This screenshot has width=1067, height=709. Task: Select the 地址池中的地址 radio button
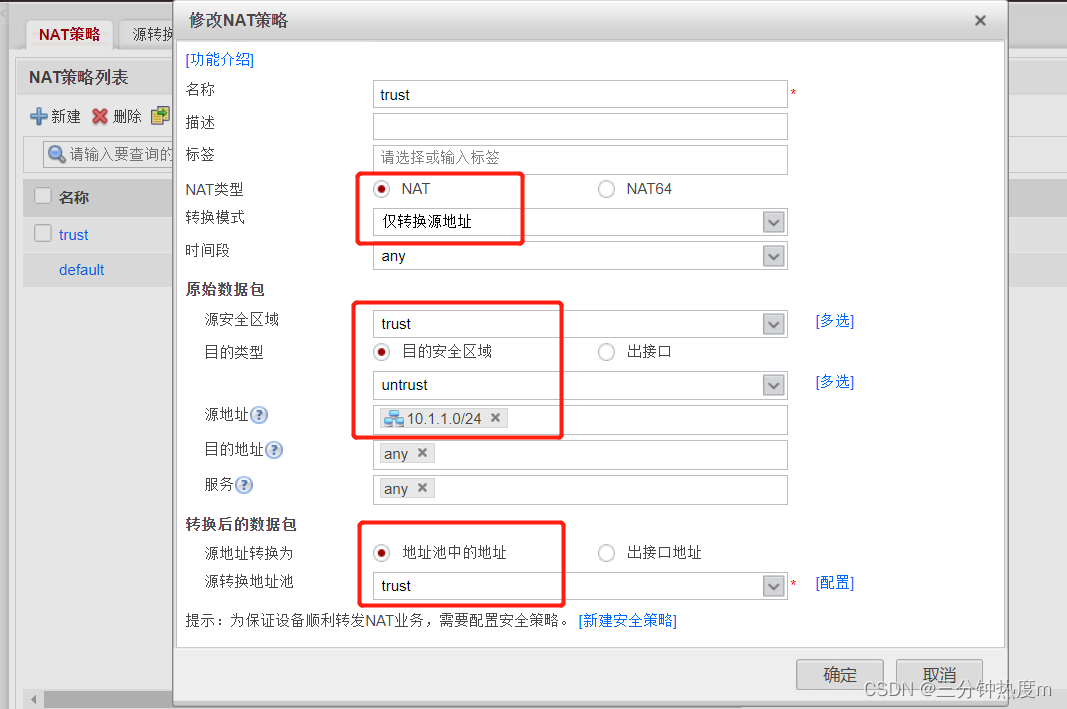tap(382, 553)
